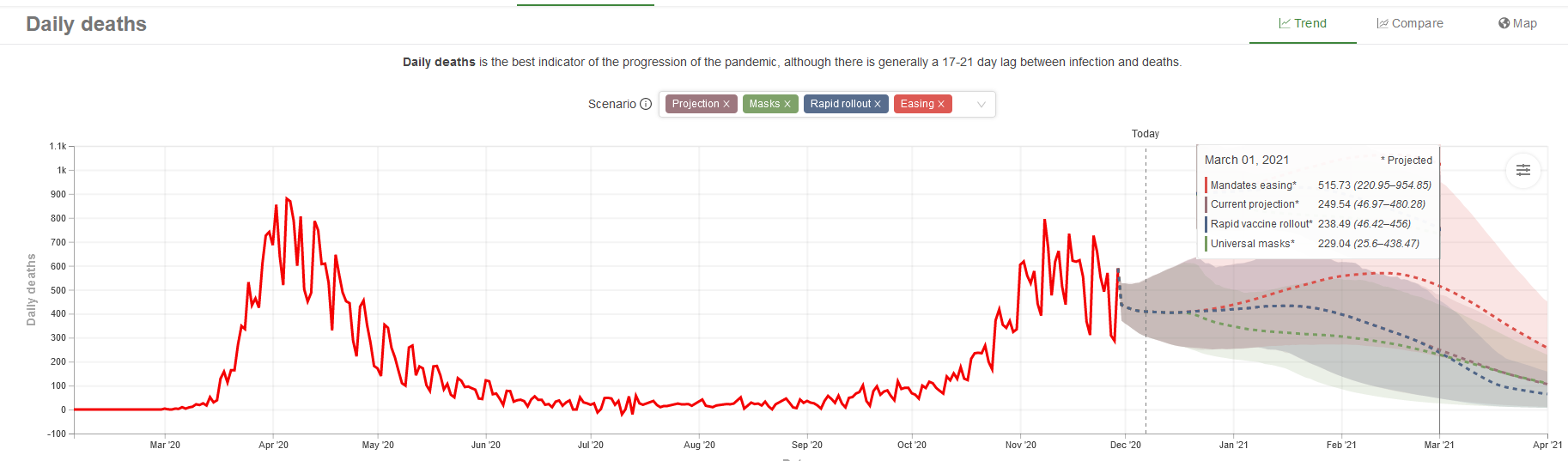Screen dimensions: 1568x461
Task: Click the Universal masks color swatch
Action: 1206,244
